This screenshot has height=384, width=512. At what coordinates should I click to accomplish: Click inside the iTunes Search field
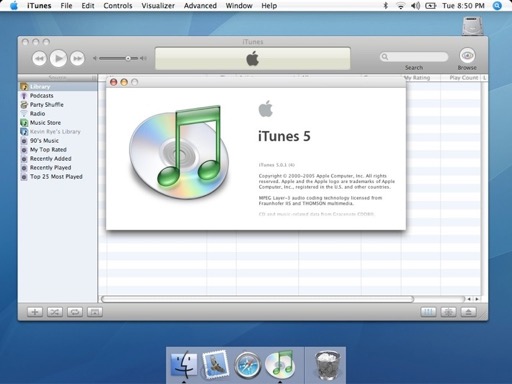coord(414,57)
